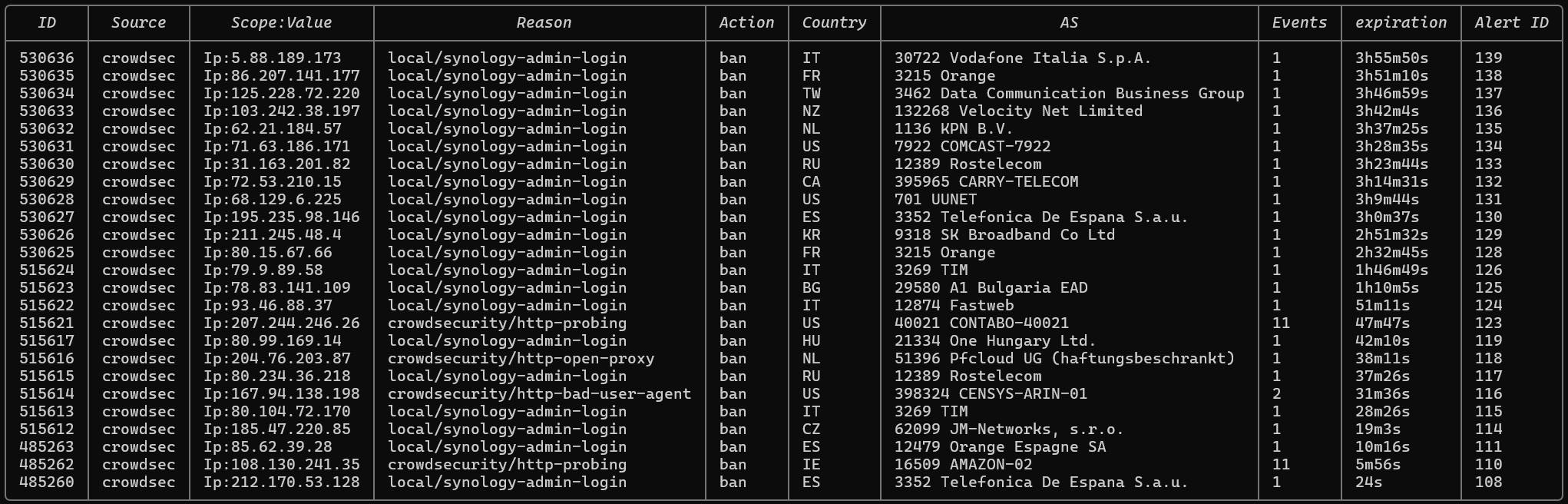Click the alert ID 139
Screen dimensions: 1568x504
(x=1488, y=58)
